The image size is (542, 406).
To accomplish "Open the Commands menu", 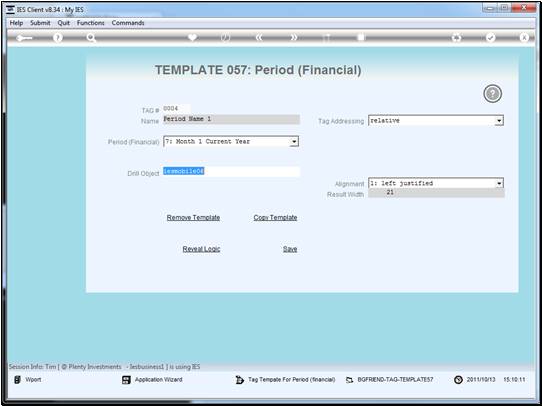I will pos(128,23).
